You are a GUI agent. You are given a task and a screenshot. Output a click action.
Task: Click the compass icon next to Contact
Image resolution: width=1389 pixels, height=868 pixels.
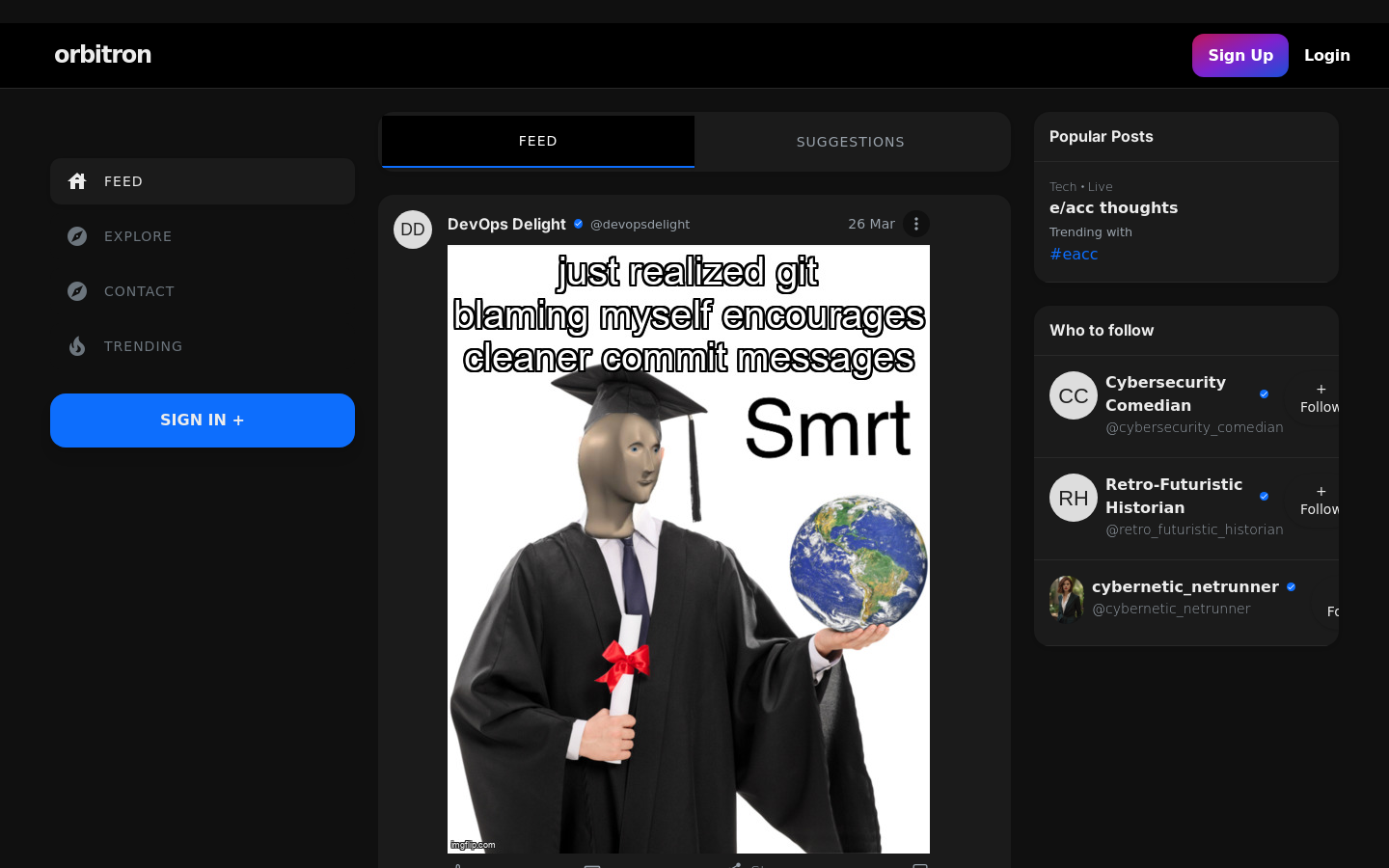[x=77, y=291]
